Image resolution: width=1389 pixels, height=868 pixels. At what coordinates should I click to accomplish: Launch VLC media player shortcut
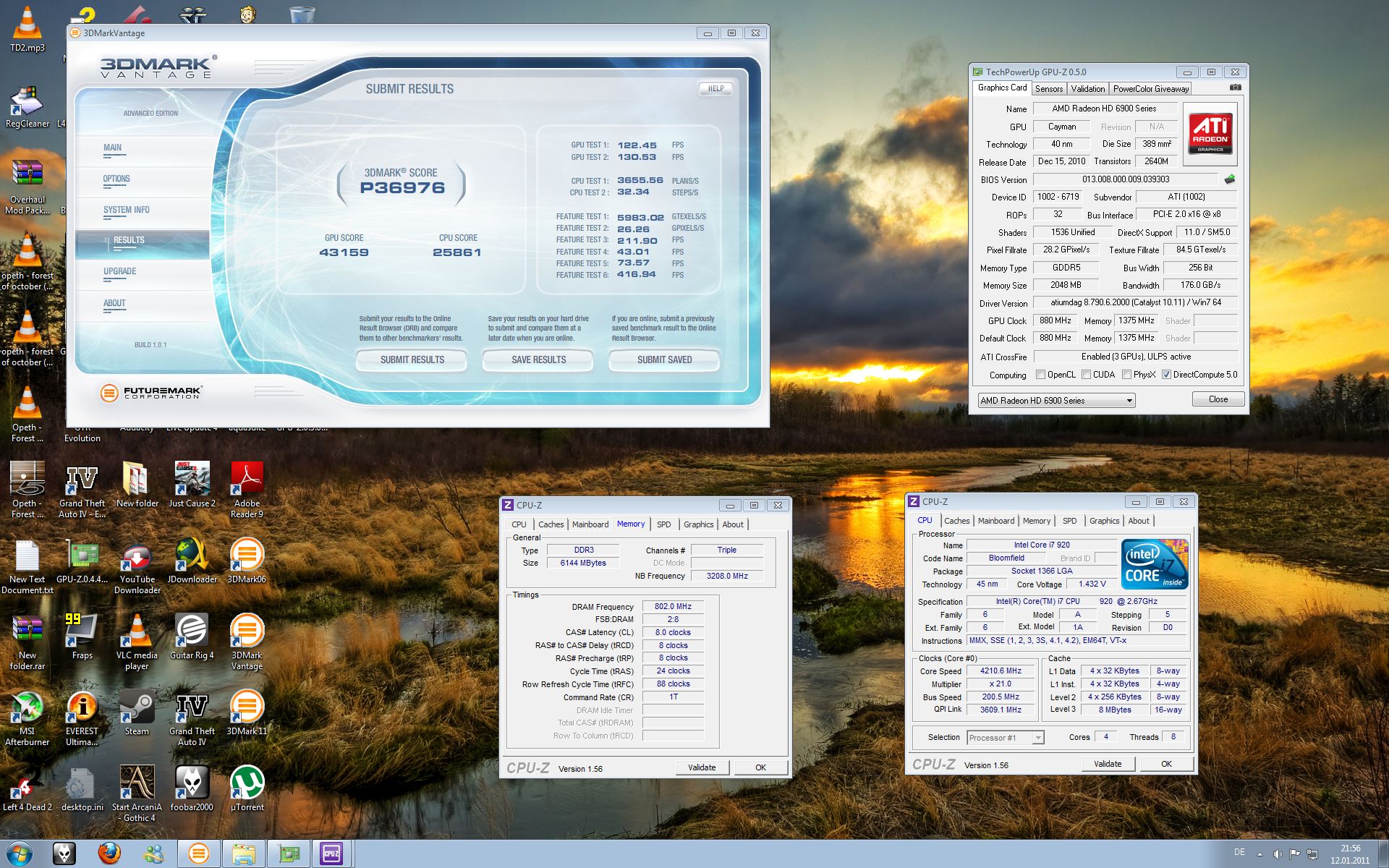[x=137, y=642]
